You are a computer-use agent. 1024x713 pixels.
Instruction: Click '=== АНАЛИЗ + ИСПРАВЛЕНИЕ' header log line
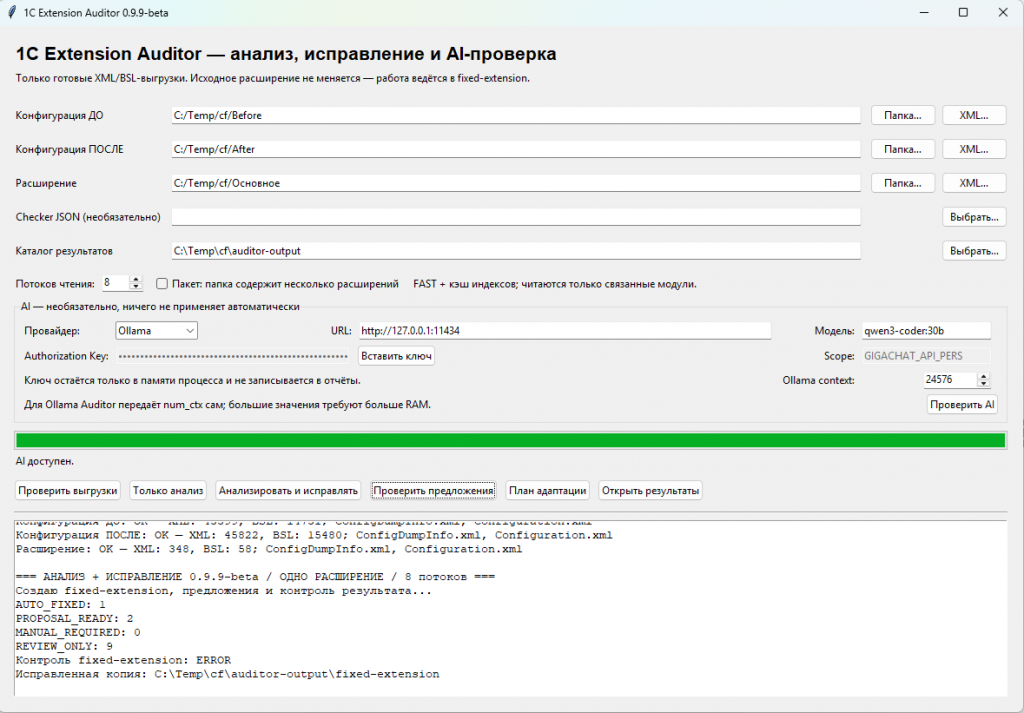(x=255, y=577)
